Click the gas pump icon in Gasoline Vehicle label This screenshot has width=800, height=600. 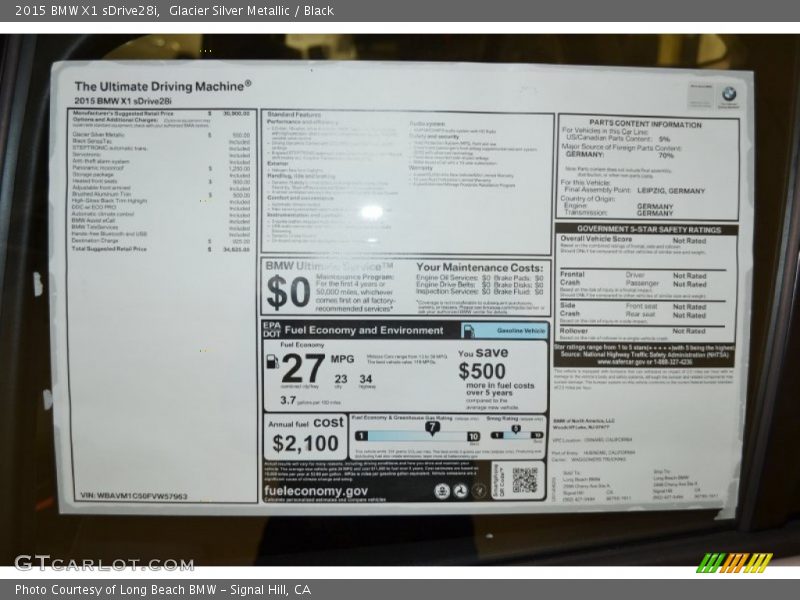click(x=470, y=330)
